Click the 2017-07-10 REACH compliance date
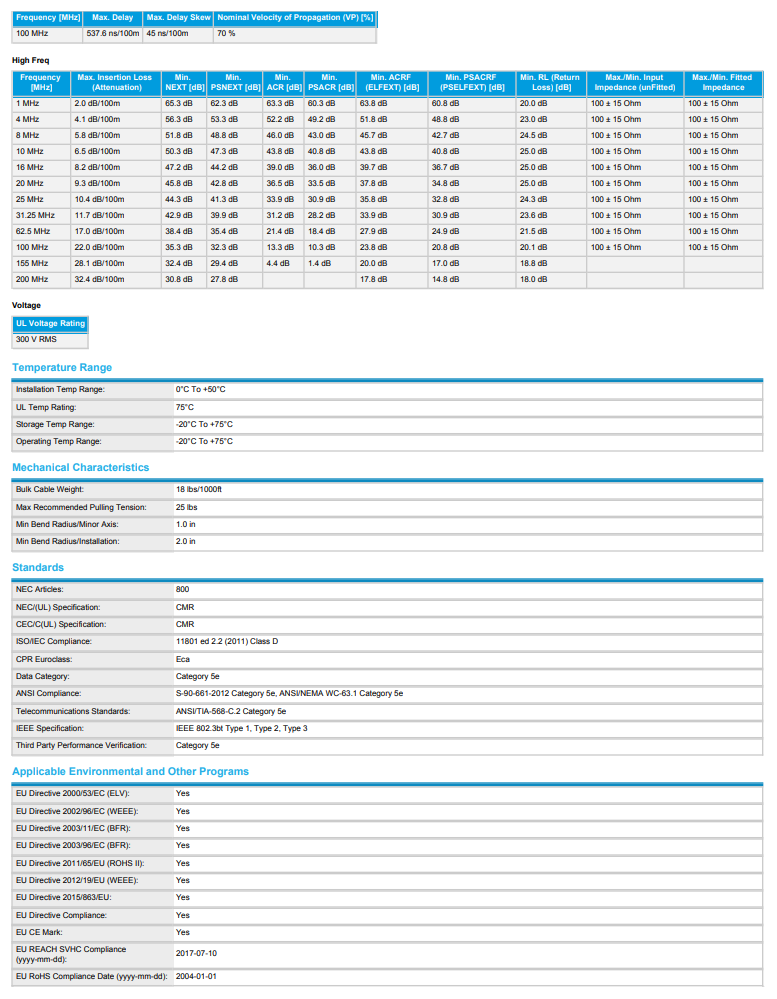The image size is (777, 999). click(196, 954)
